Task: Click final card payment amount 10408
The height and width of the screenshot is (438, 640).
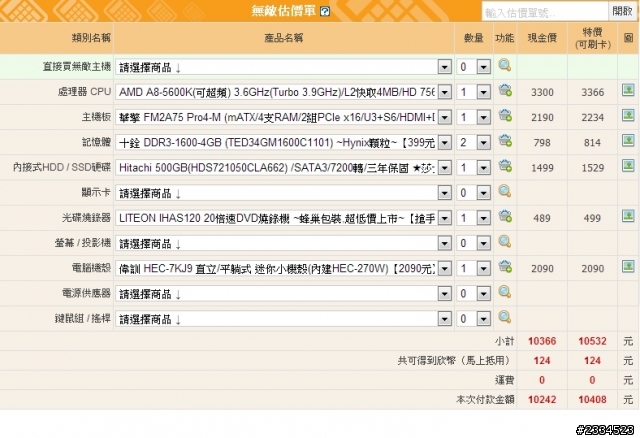Action: coord(592,399)
